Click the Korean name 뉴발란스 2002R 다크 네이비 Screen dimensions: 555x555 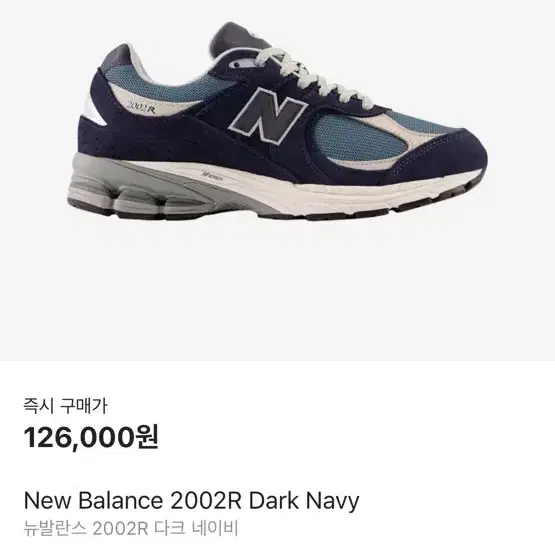(131, 529)
